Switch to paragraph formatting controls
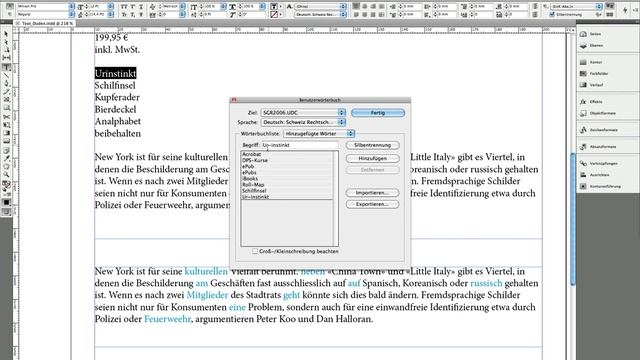Screen dimensions: 640x360 point(9,15)
